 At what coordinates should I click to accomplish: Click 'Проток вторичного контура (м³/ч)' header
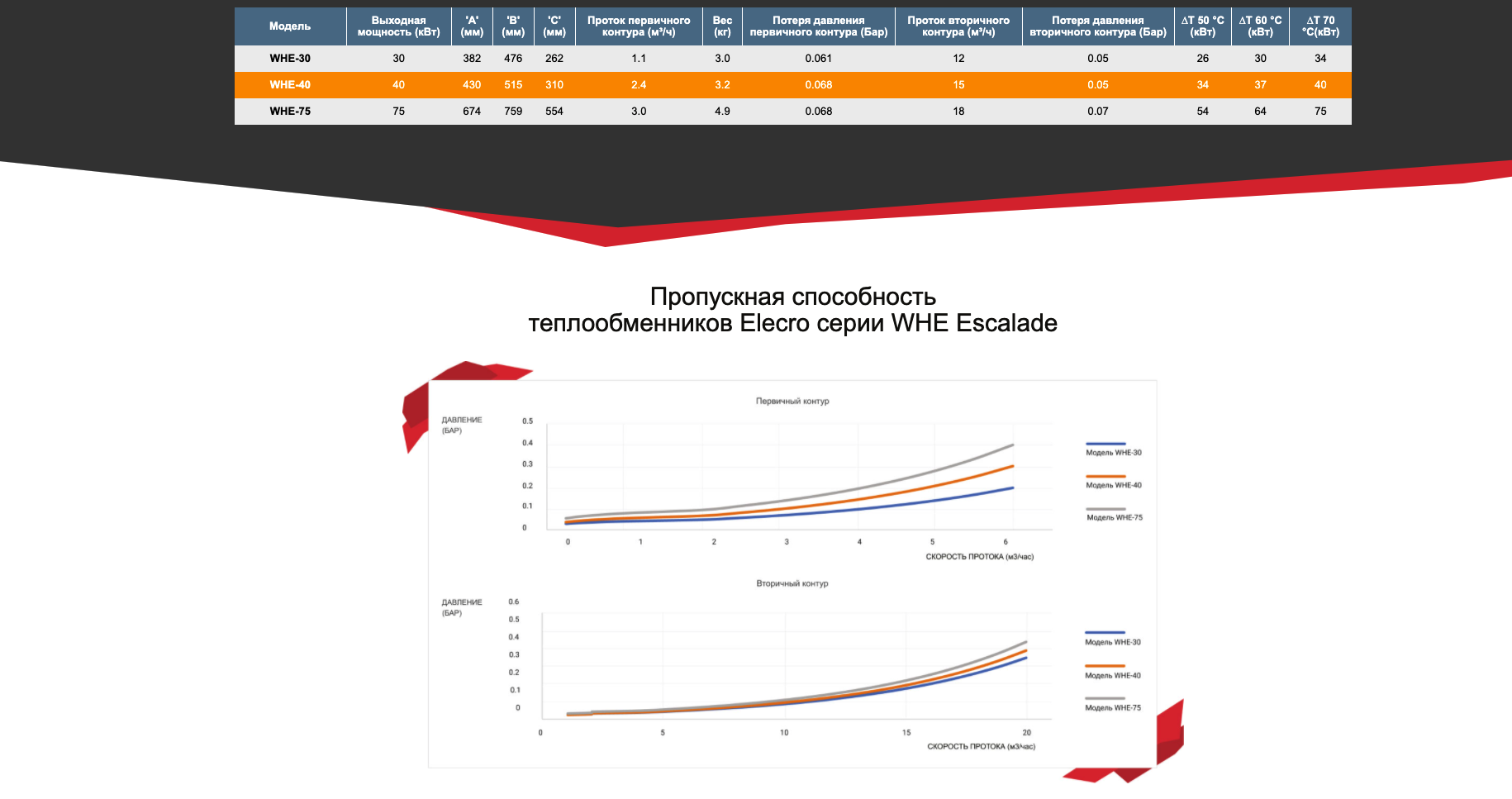(958, 26)
